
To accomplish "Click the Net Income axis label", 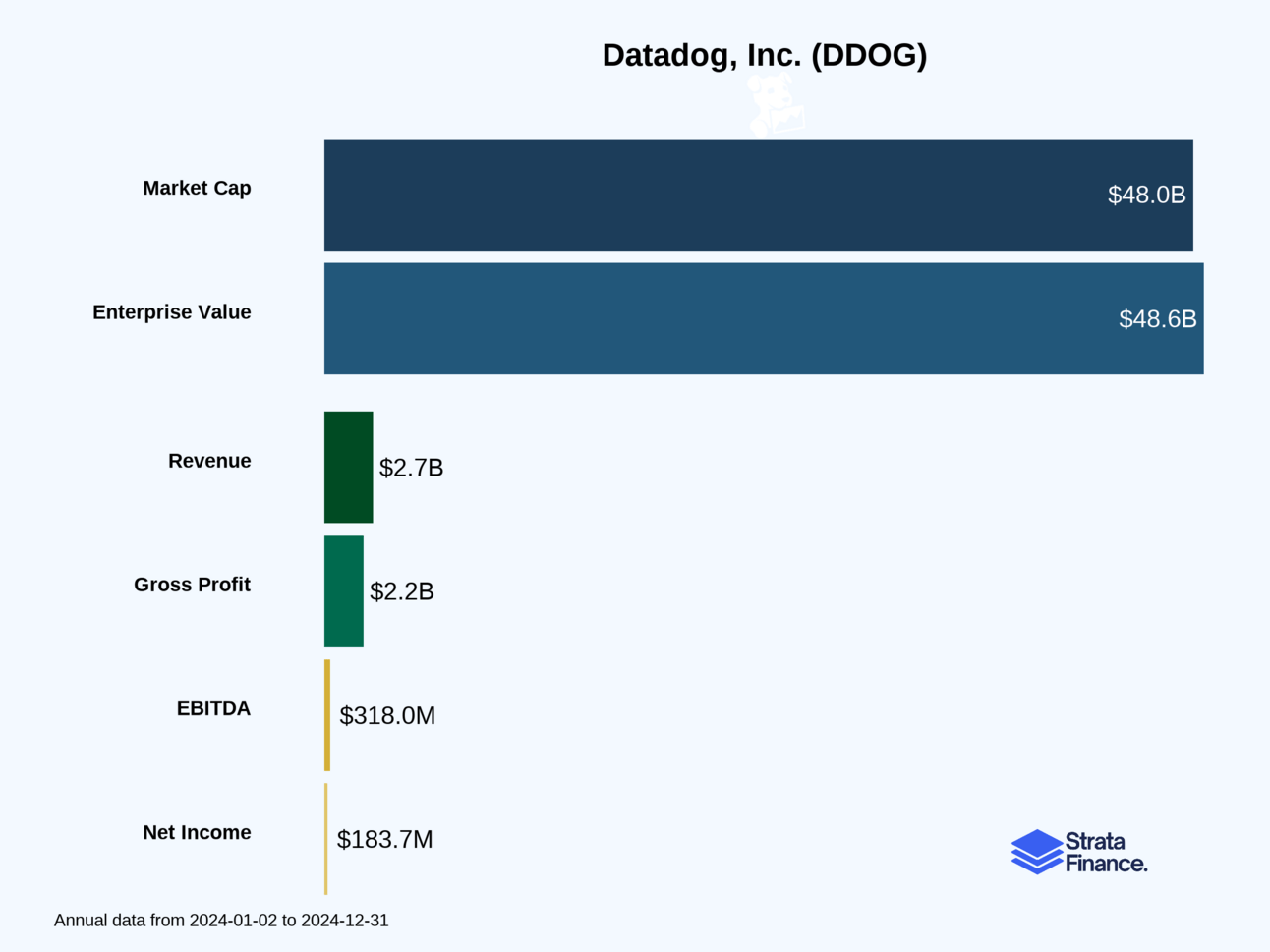I will (x=197, y=832).
